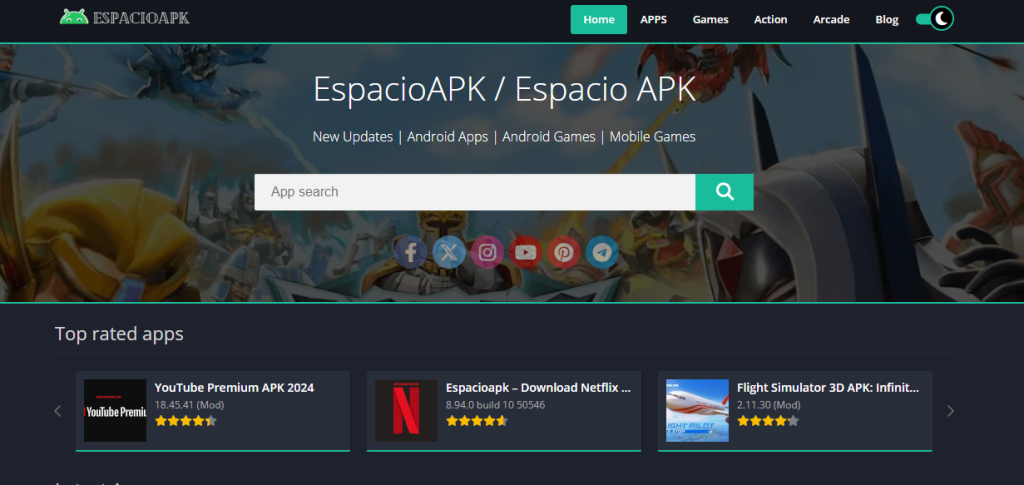The image size is (1024, 485).
Task: Open the Facebook social icon
Action: (x=411, y=253)
